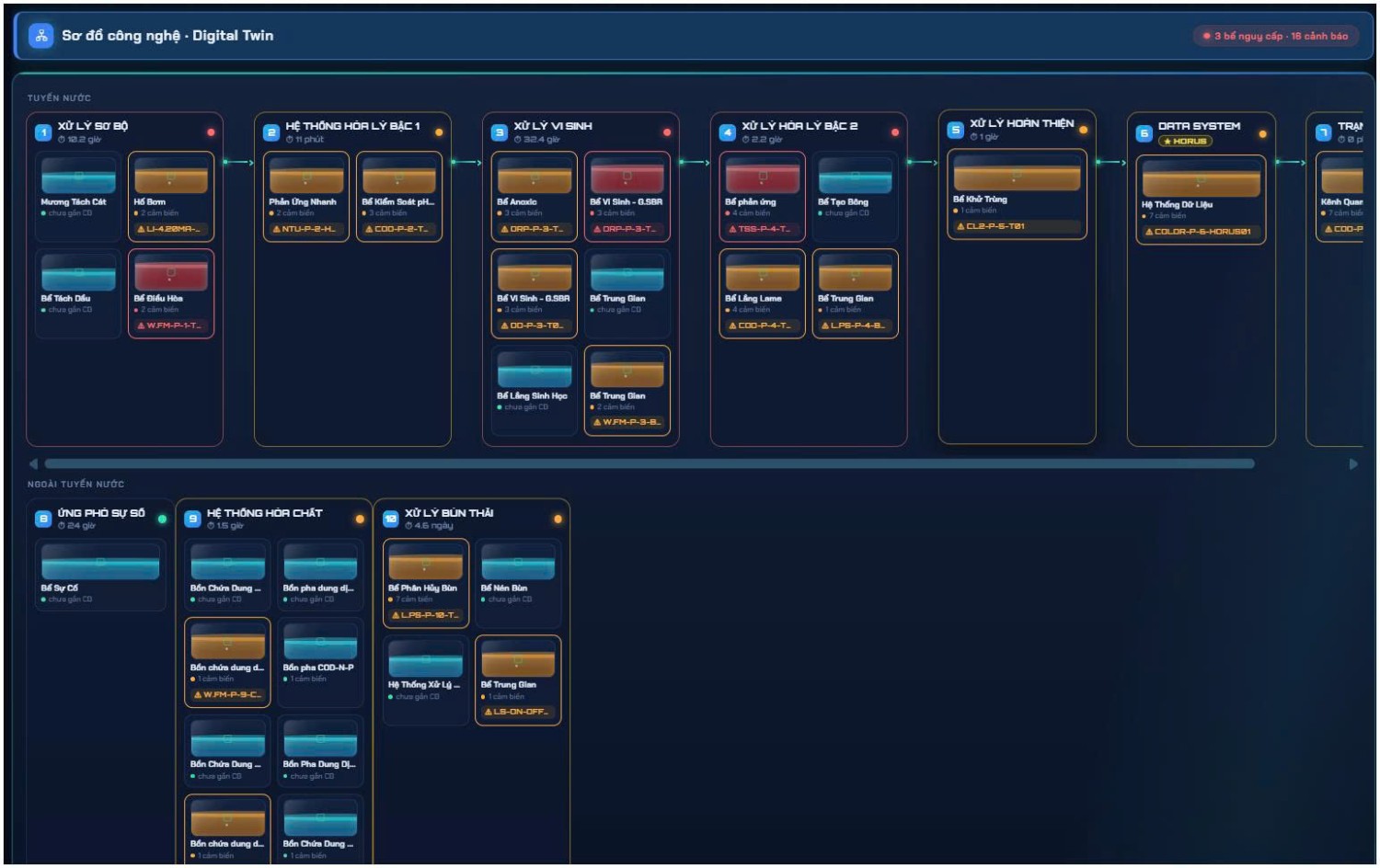Open the NTU-P-2-H alarm chip
1380x868 pixels.
(x=306, y=229)
